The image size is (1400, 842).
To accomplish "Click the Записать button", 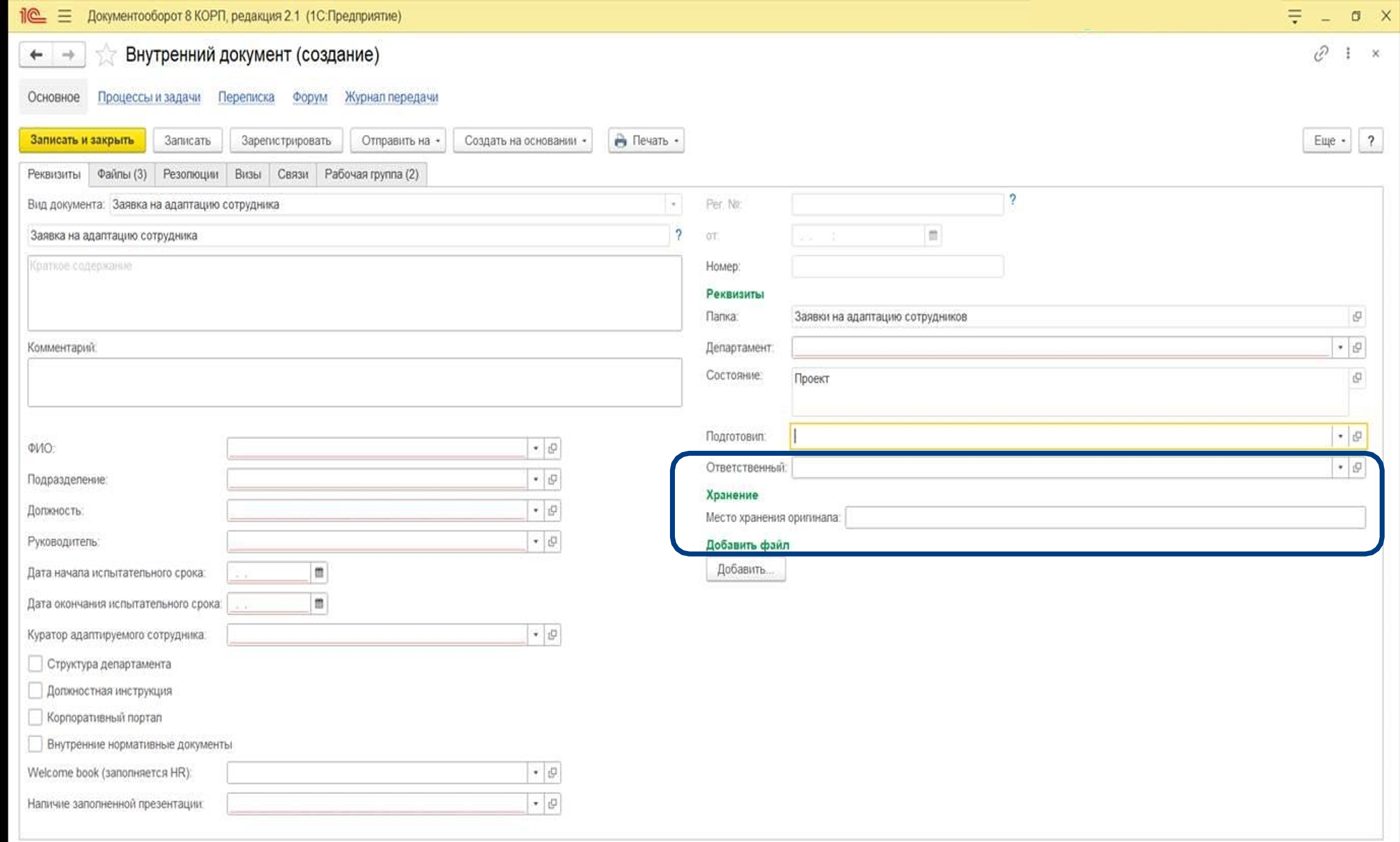I will [x=187, y=140].
